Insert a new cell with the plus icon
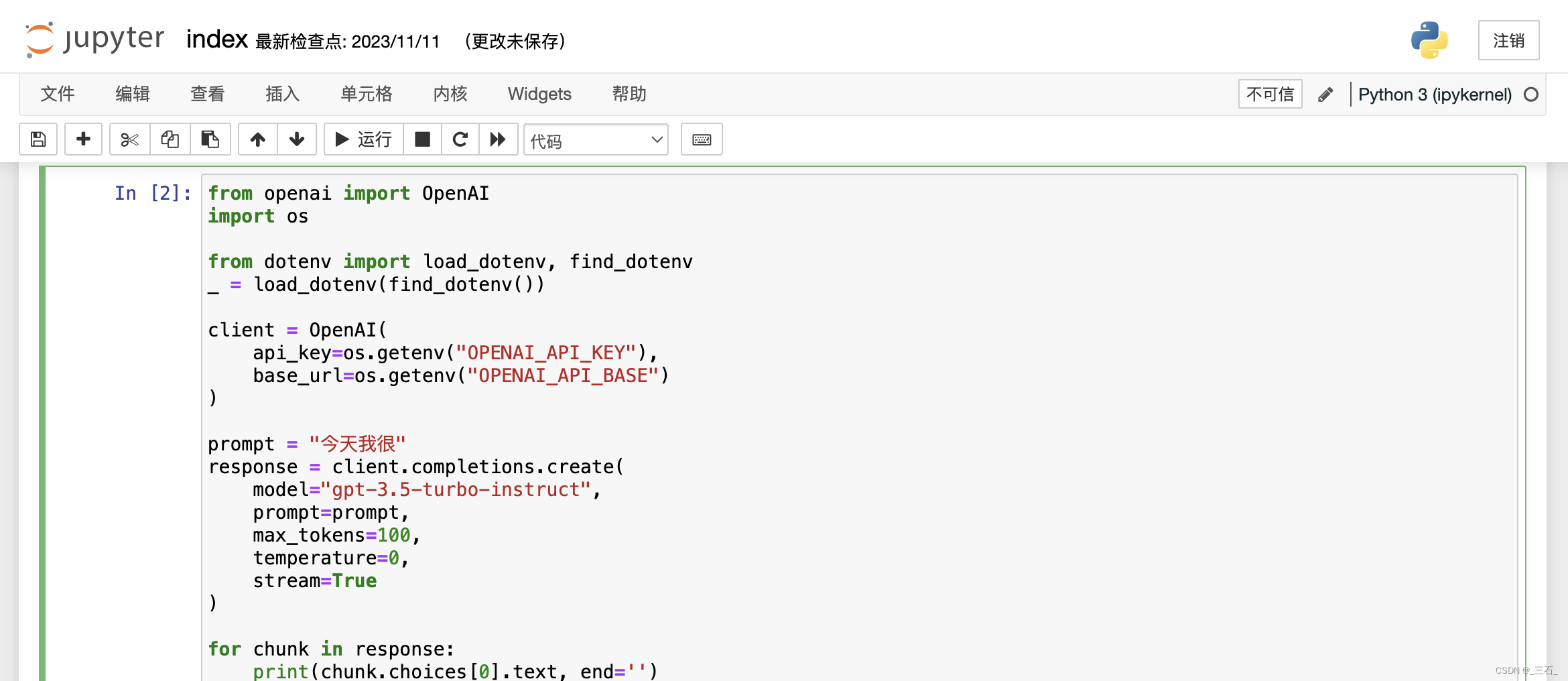The height and width of the screenshot is (681, 1568). (x=83, y=139)
